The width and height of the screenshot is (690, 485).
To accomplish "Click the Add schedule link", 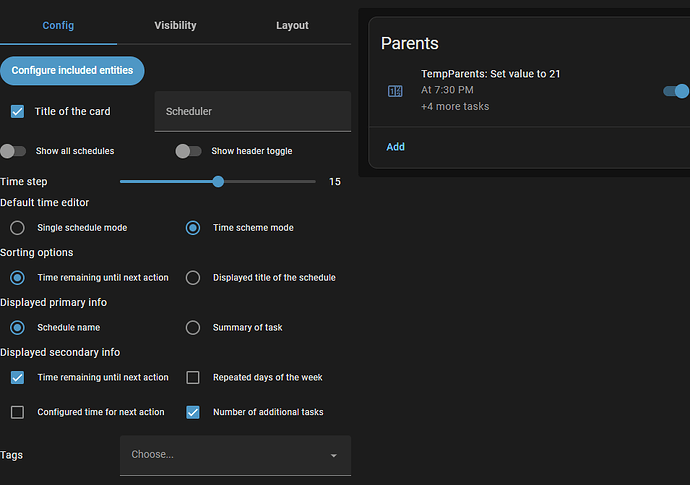I will pos(396,147).
